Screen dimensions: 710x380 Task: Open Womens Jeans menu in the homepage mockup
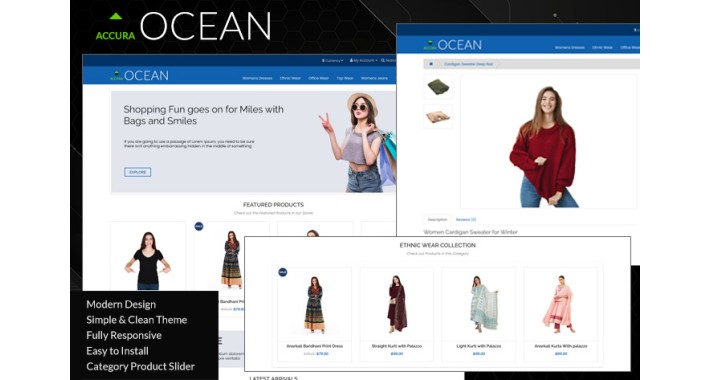(374, 78)
